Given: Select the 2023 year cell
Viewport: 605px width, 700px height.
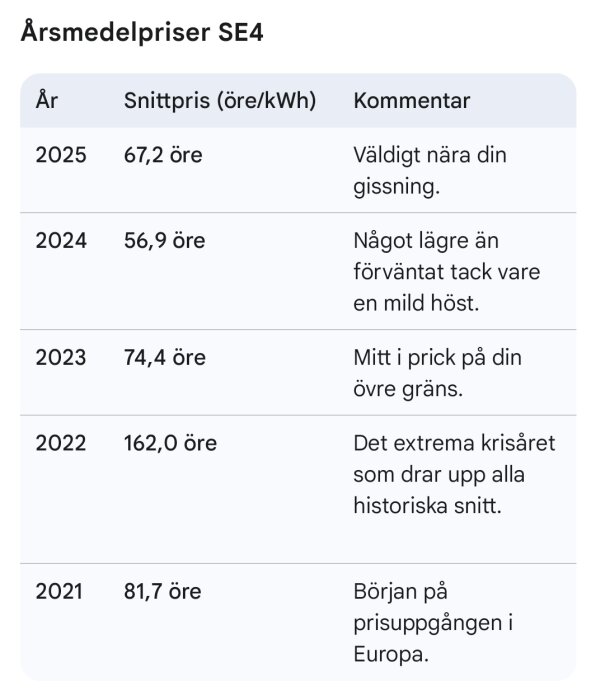Looking at the screenshot, I should tap(61, 358).
